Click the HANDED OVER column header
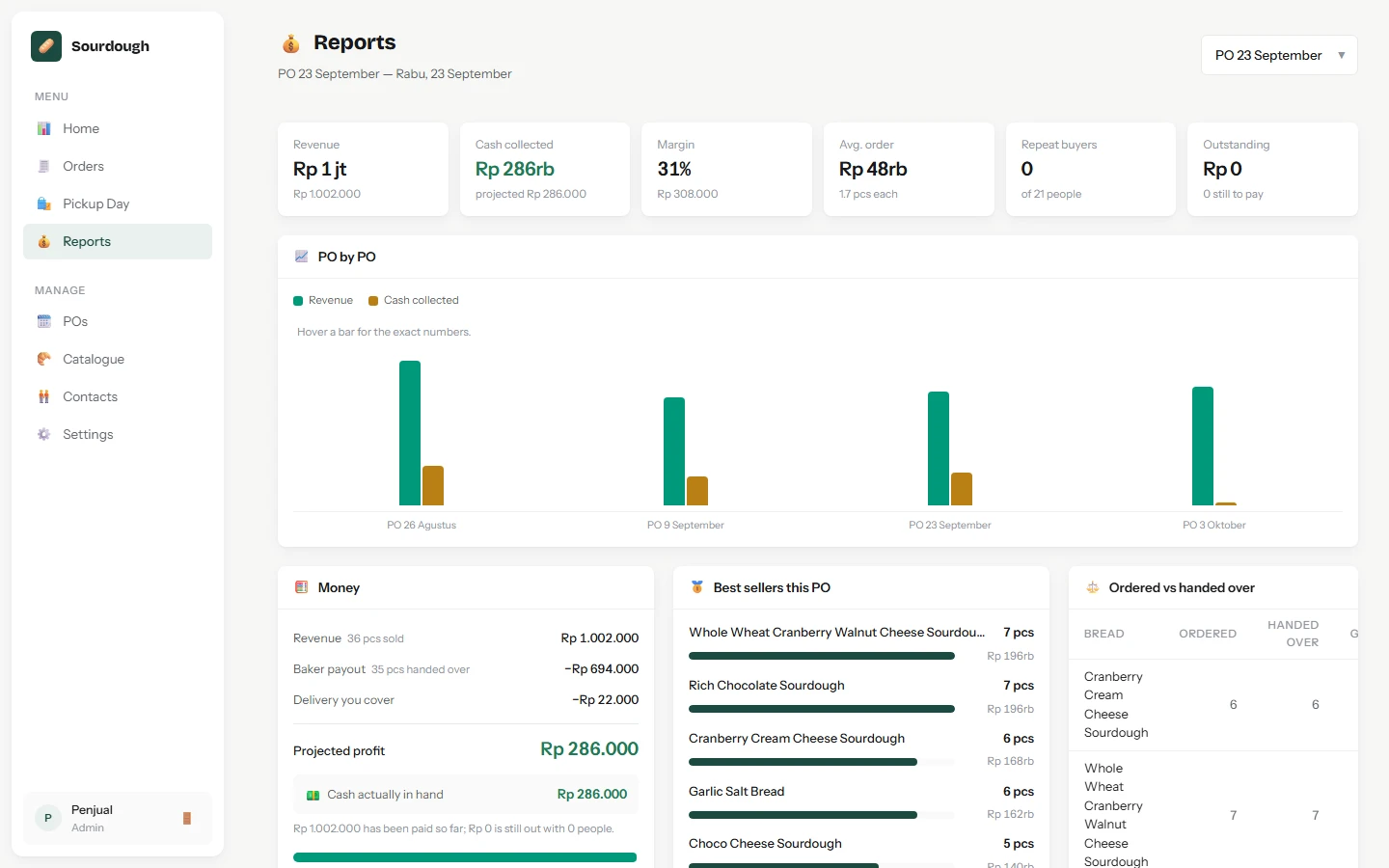 (1294, 634)
